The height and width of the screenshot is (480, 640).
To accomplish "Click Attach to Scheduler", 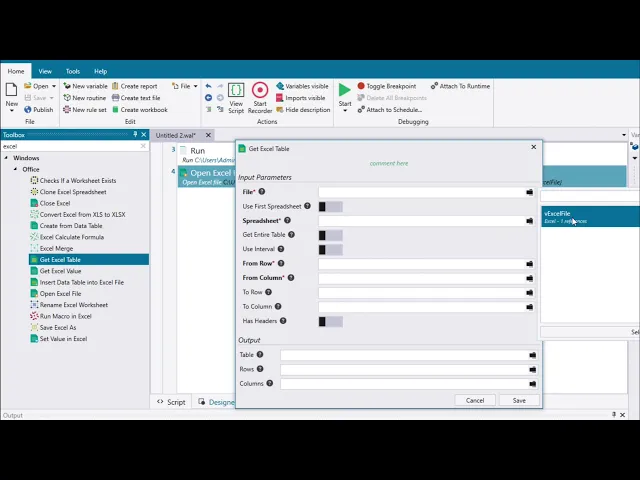I will pos(390,110).
